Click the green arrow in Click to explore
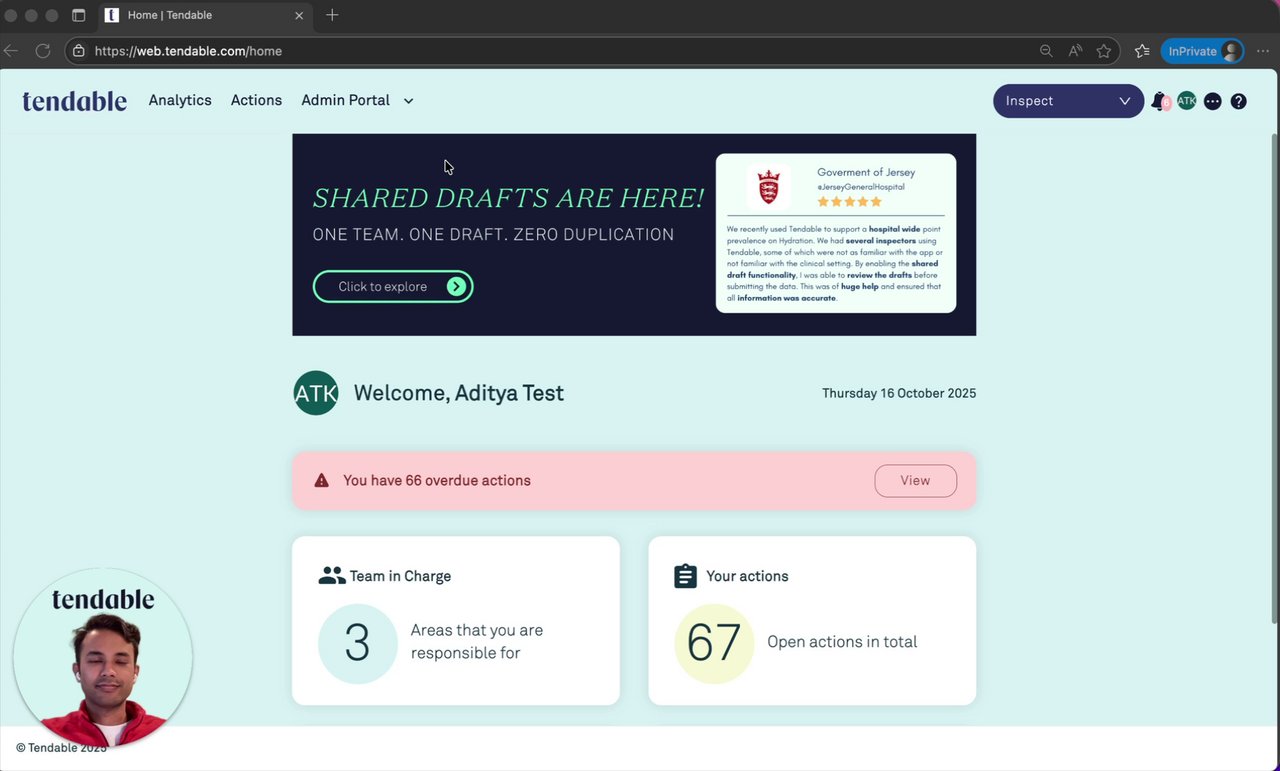The height and width of the screenshot is (771, 1280). click(x=456, y=287)
